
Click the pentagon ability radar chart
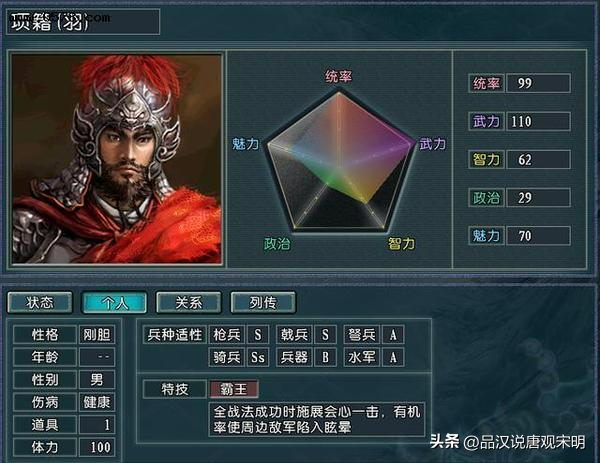pyautogui.click(x=339, y=161)
